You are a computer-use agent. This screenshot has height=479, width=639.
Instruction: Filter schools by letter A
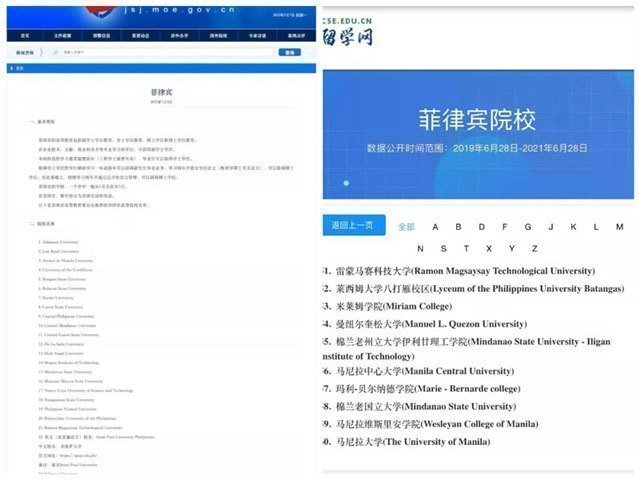(x=435, y=227)
